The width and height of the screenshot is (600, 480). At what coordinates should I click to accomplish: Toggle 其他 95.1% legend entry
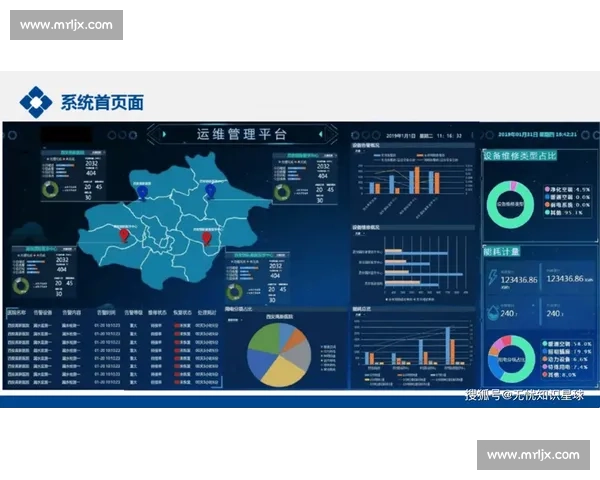click(564, 212)
